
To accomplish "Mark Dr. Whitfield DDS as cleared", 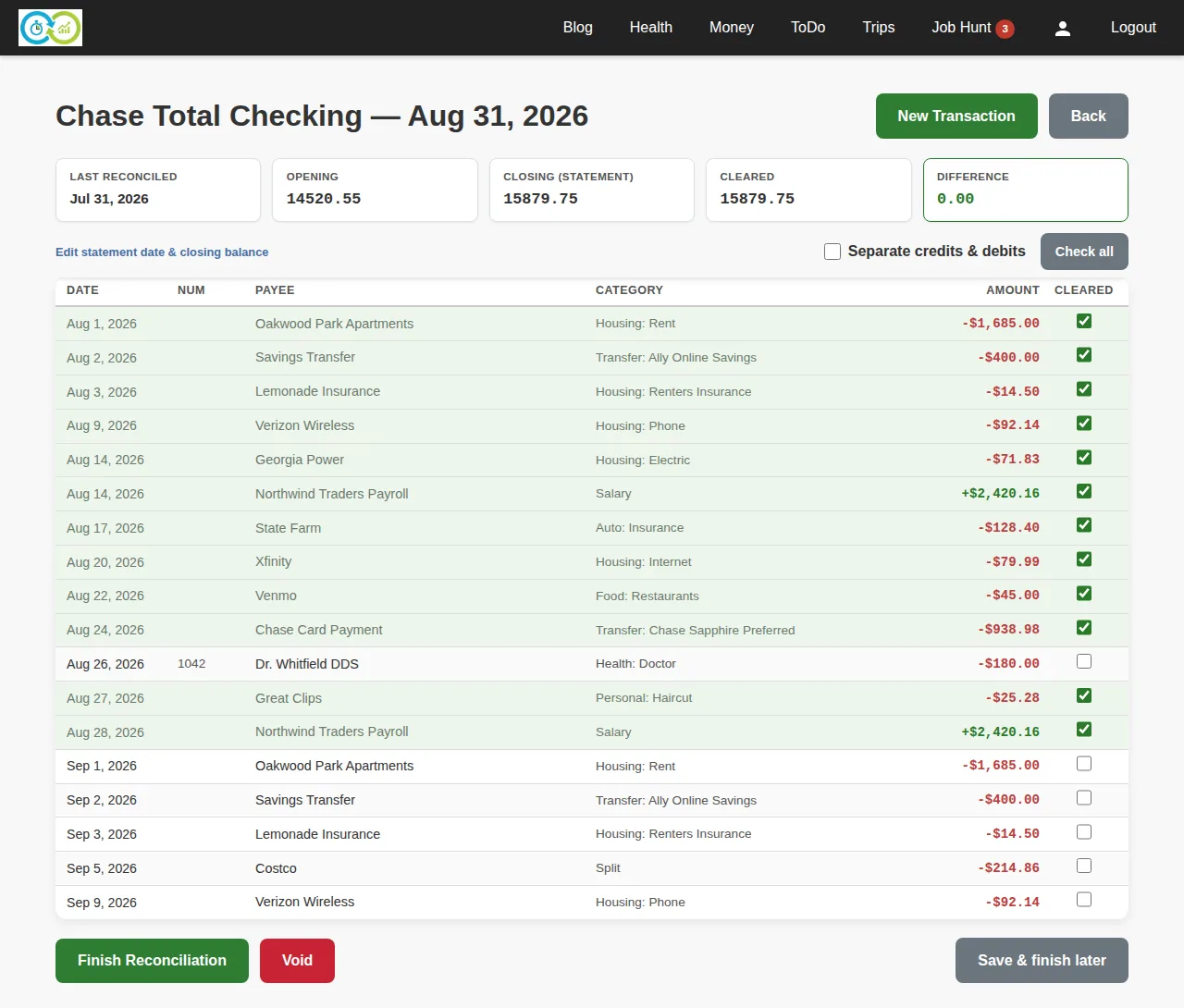I will coord(1084,661).
